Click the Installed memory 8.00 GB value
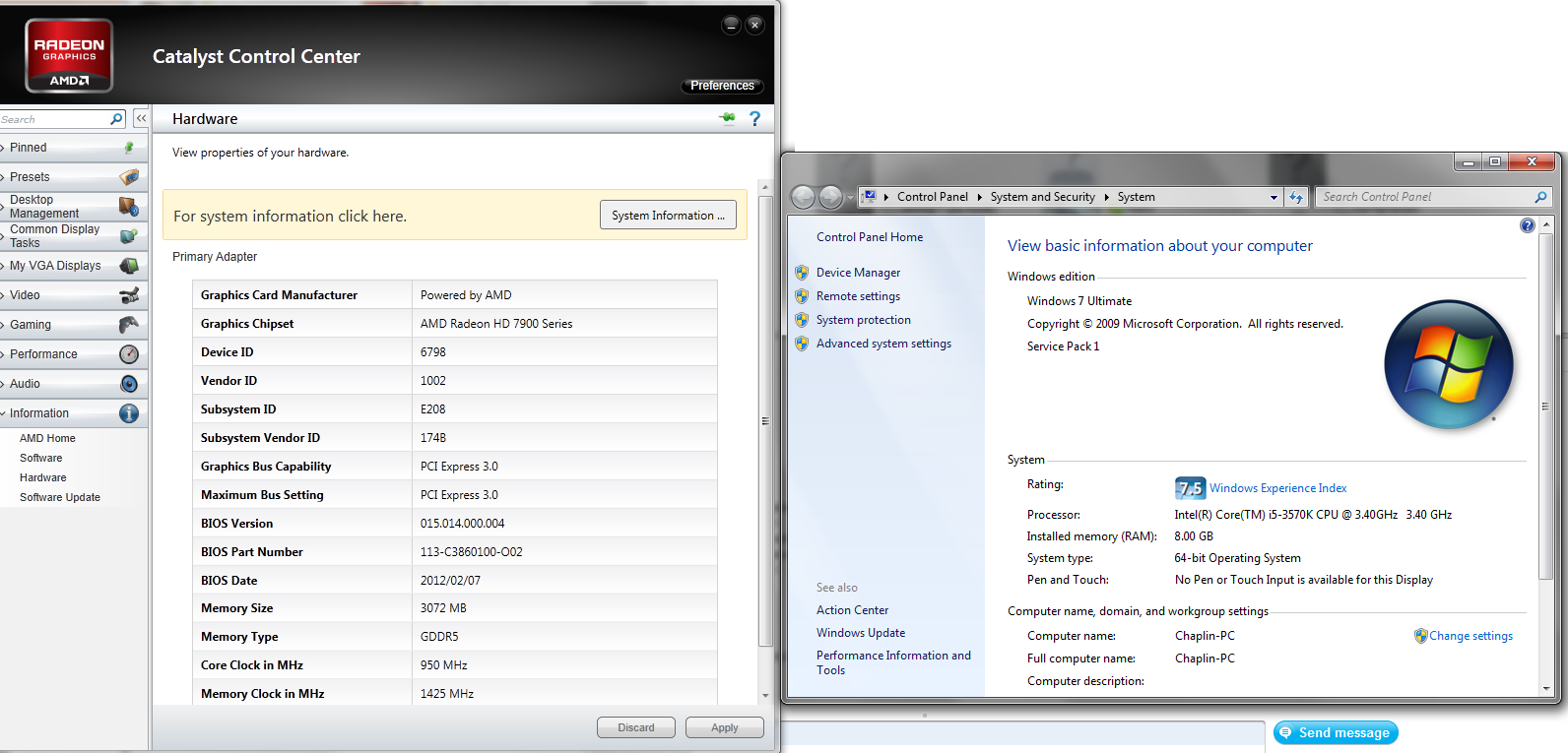This screenshot has width=1568, height=753. coord(1194,536)
